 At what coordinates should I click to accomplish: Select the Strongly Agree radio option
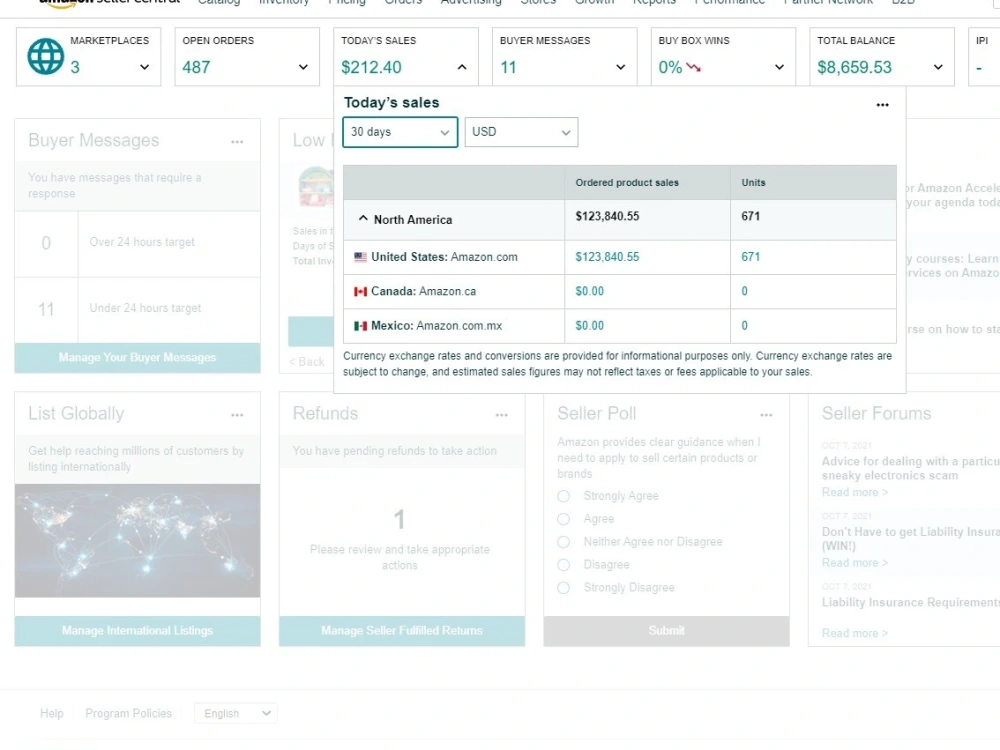point(563,496)
